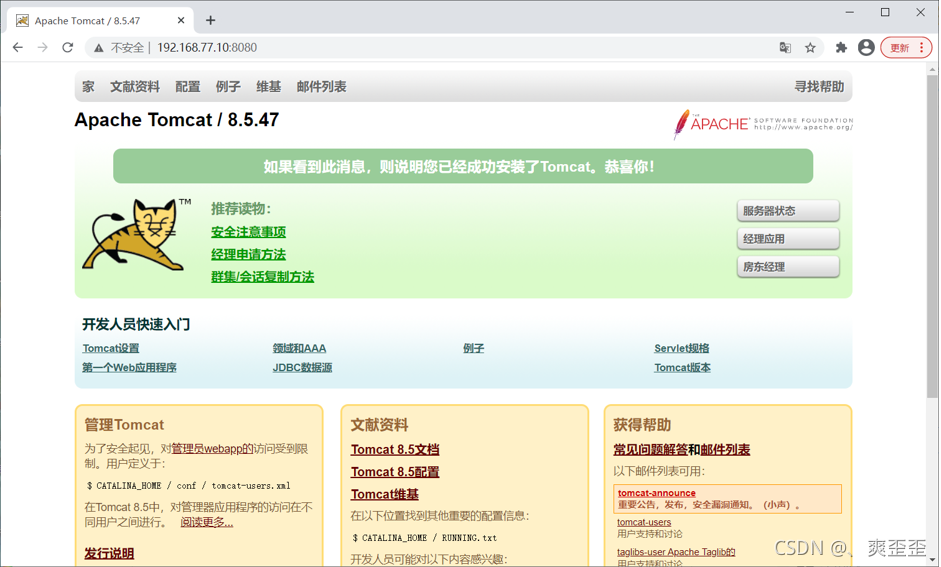Click the Tomcat cat logo image
The width and height of the screenshot is (941, 567).
(136, 235)
